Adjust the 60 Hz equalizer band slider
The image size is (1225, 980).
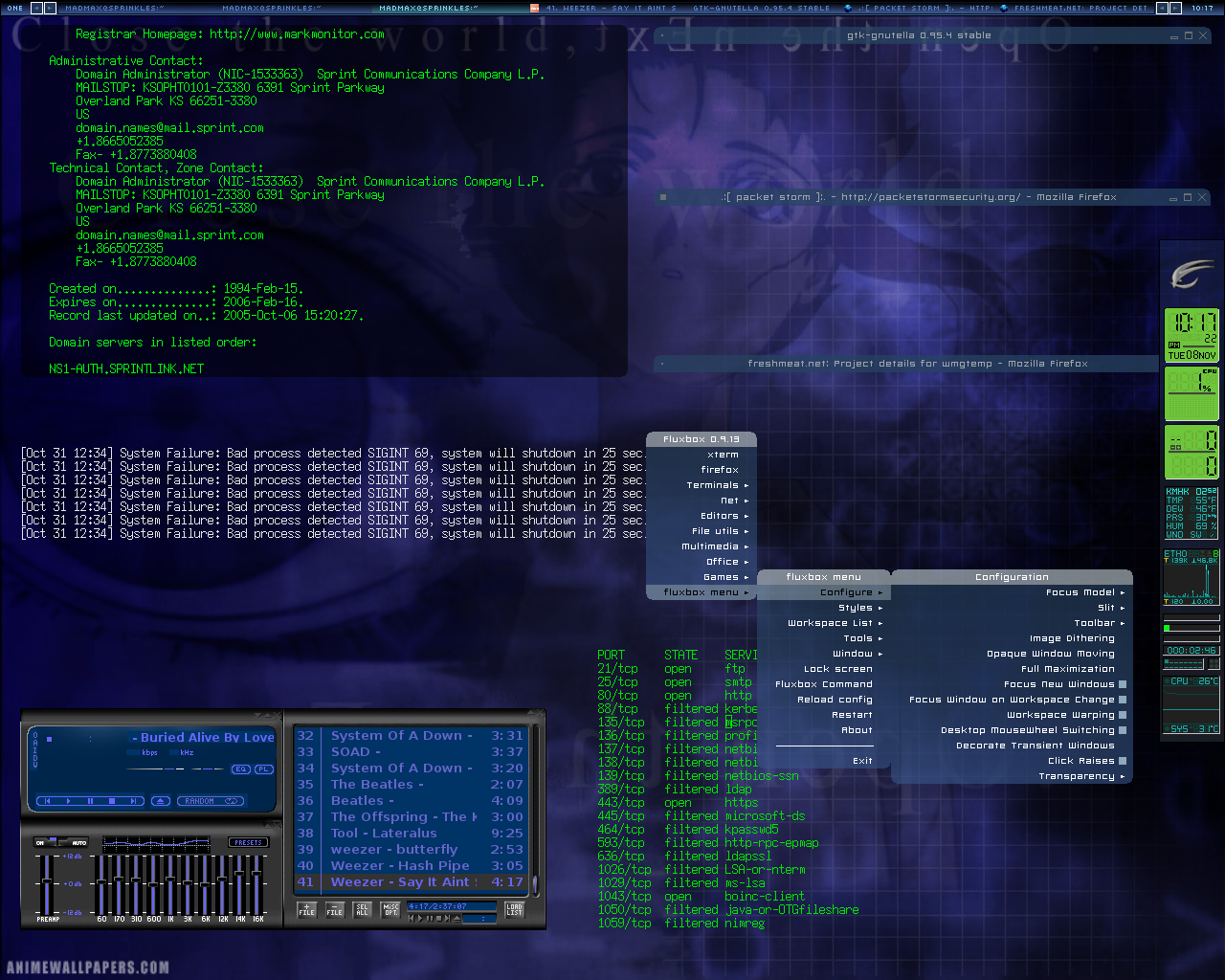pyautogui.click(x=102, y=882)
